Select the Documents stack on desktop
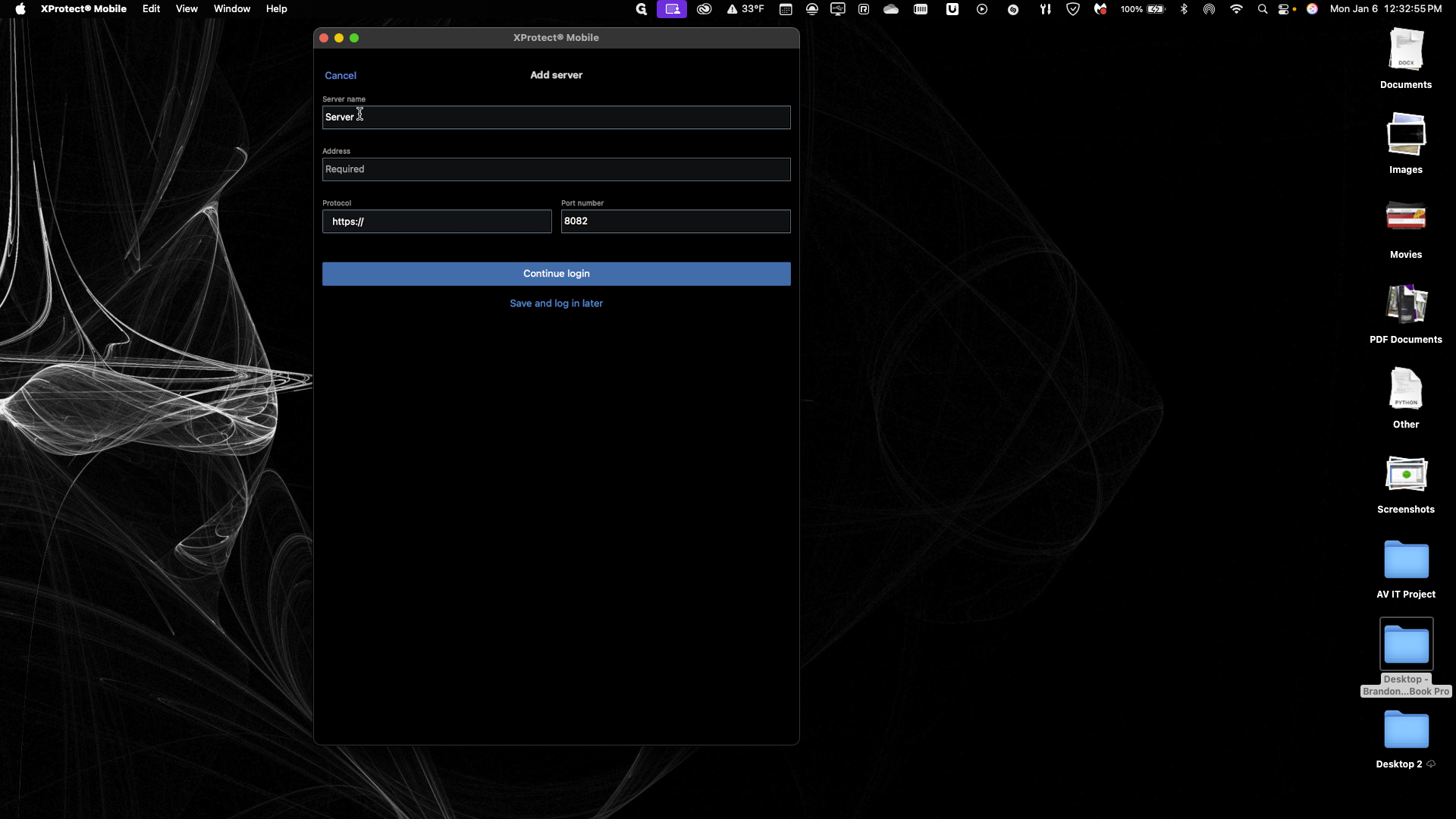Screen dimensions: 1456x819 coord(1406,58)
